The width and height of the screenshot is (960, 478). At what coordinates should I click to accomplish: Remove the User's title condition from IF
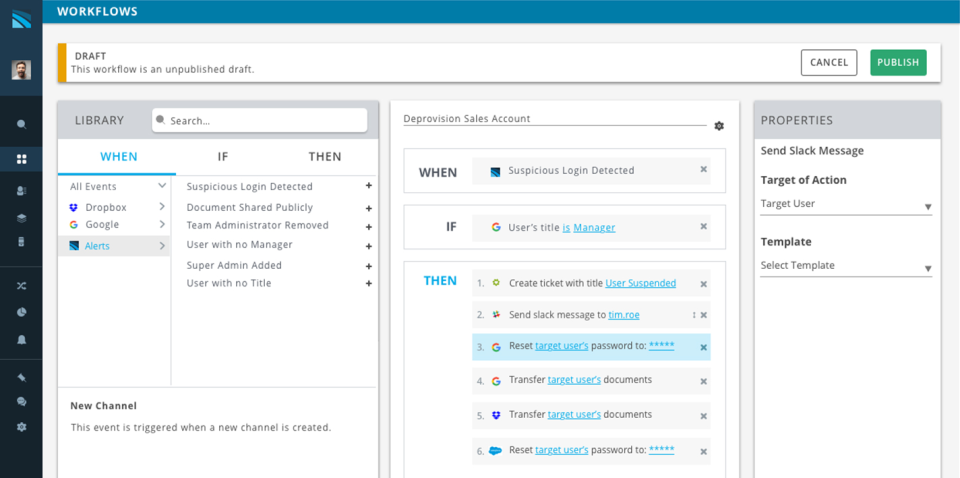click(703, 226)
